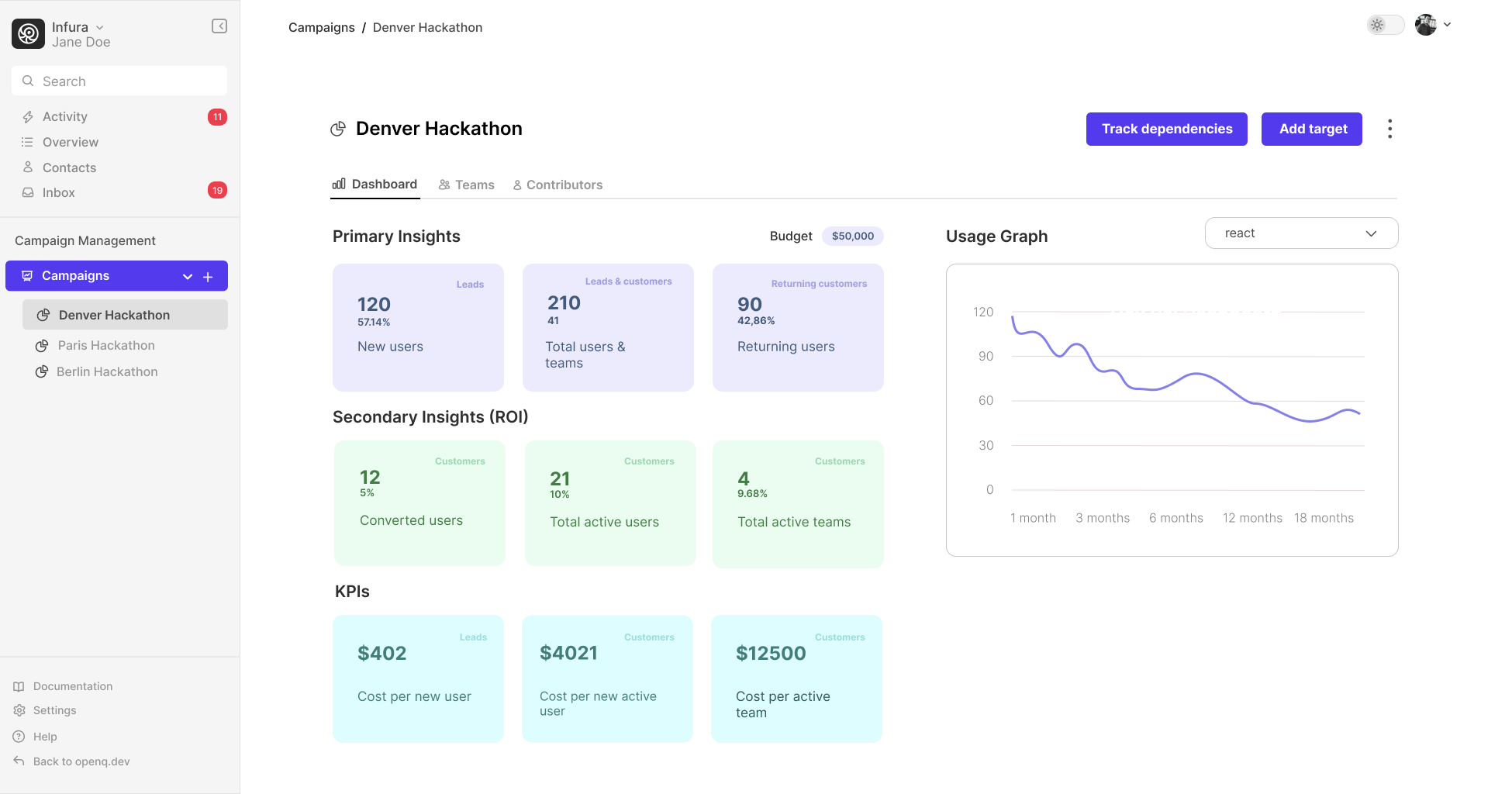Image resolution: width=1512 pixels, height=794 pixels.
Task: Click the '12 months' axis label
Action: (1252, 518)
